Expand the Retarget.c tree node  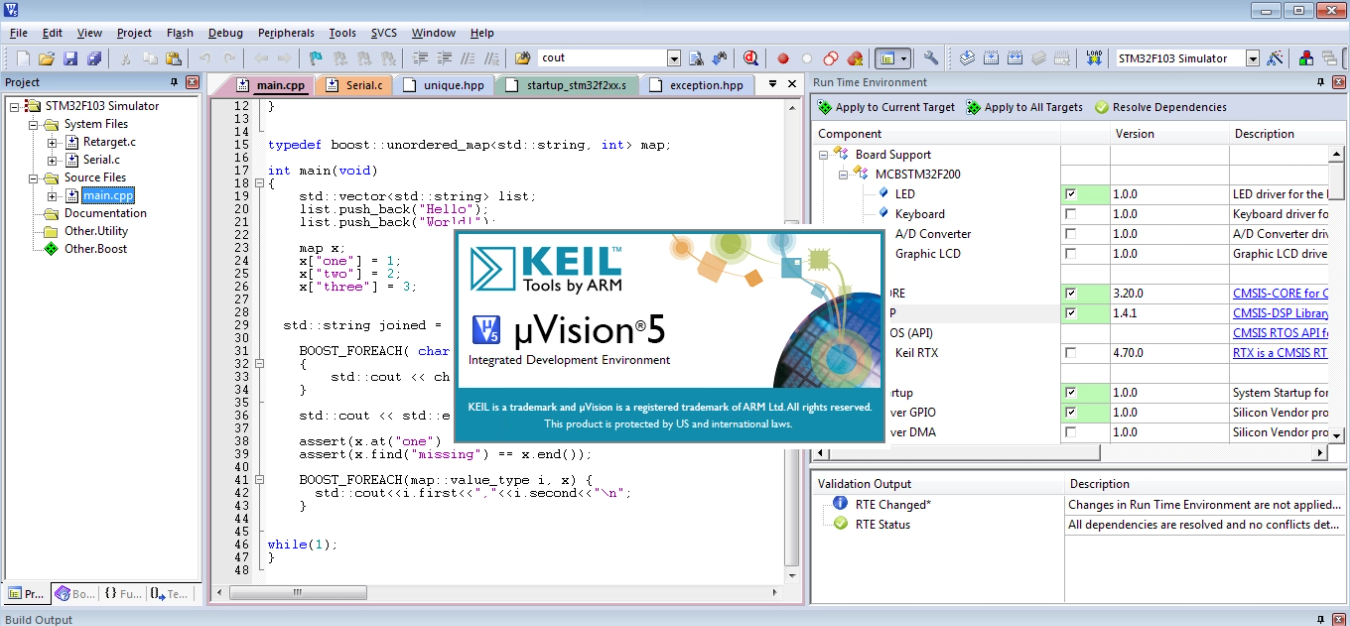click(51, 142)
